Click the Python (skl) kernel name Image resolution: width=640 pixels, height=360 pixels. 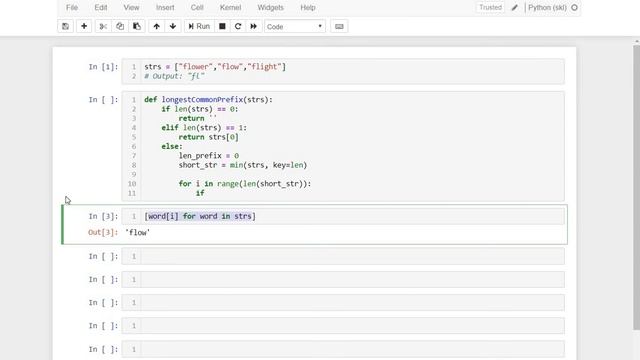point(547,7)
